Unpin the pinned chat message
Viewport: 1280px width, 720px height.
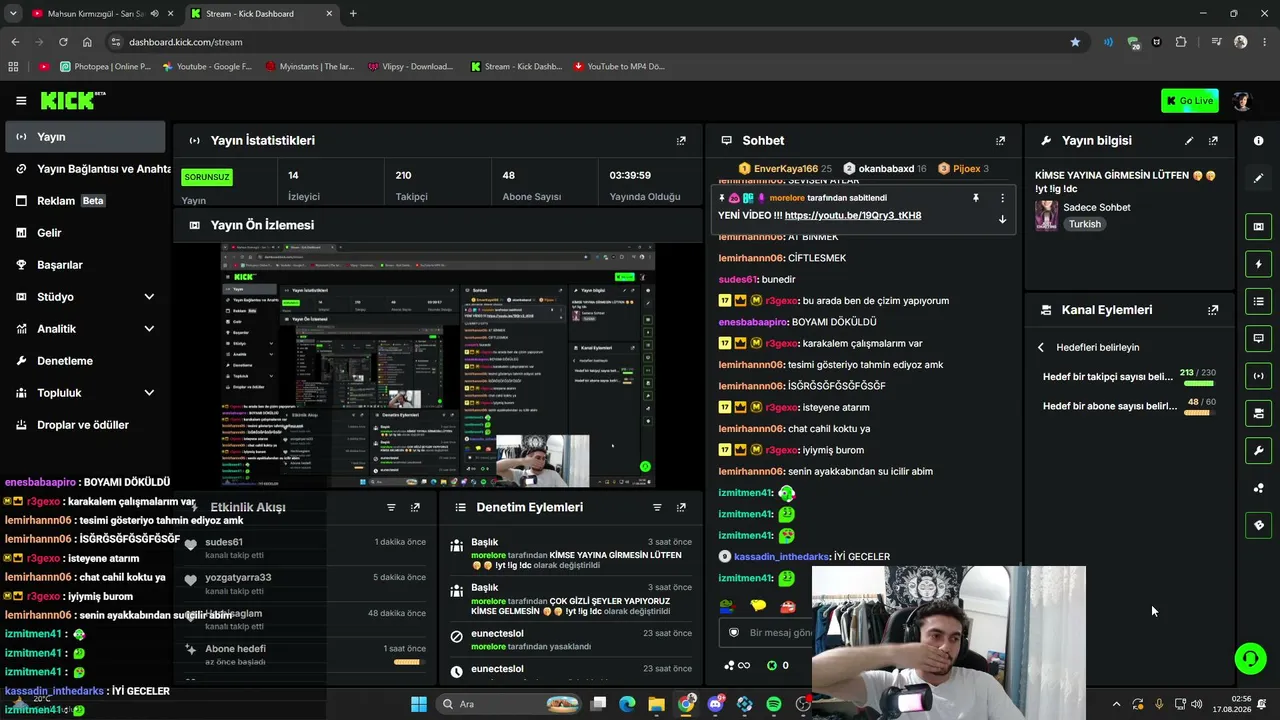[976, 198]
